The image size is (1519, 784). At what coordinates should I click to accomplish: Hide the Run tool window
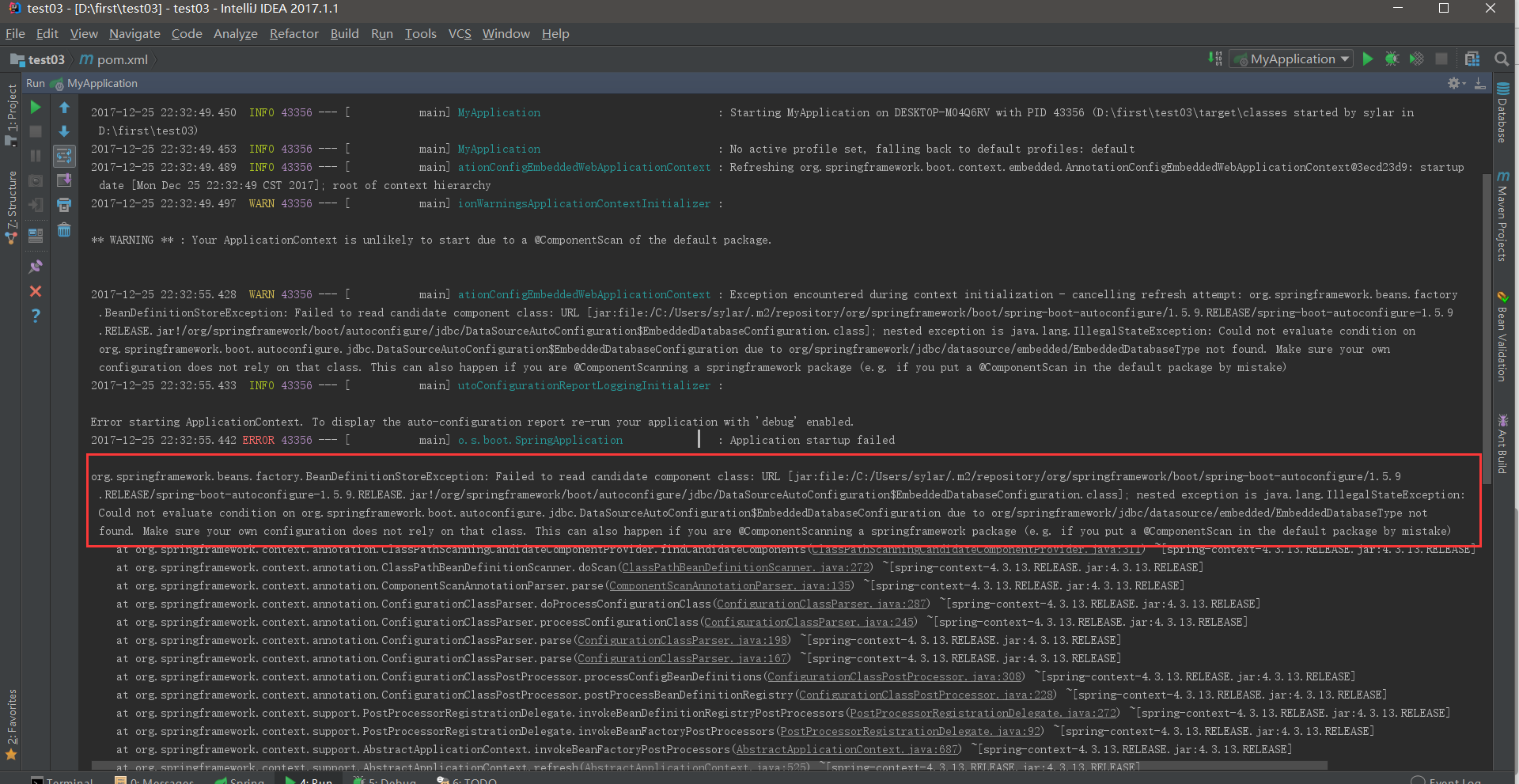tap(1479, 83)
